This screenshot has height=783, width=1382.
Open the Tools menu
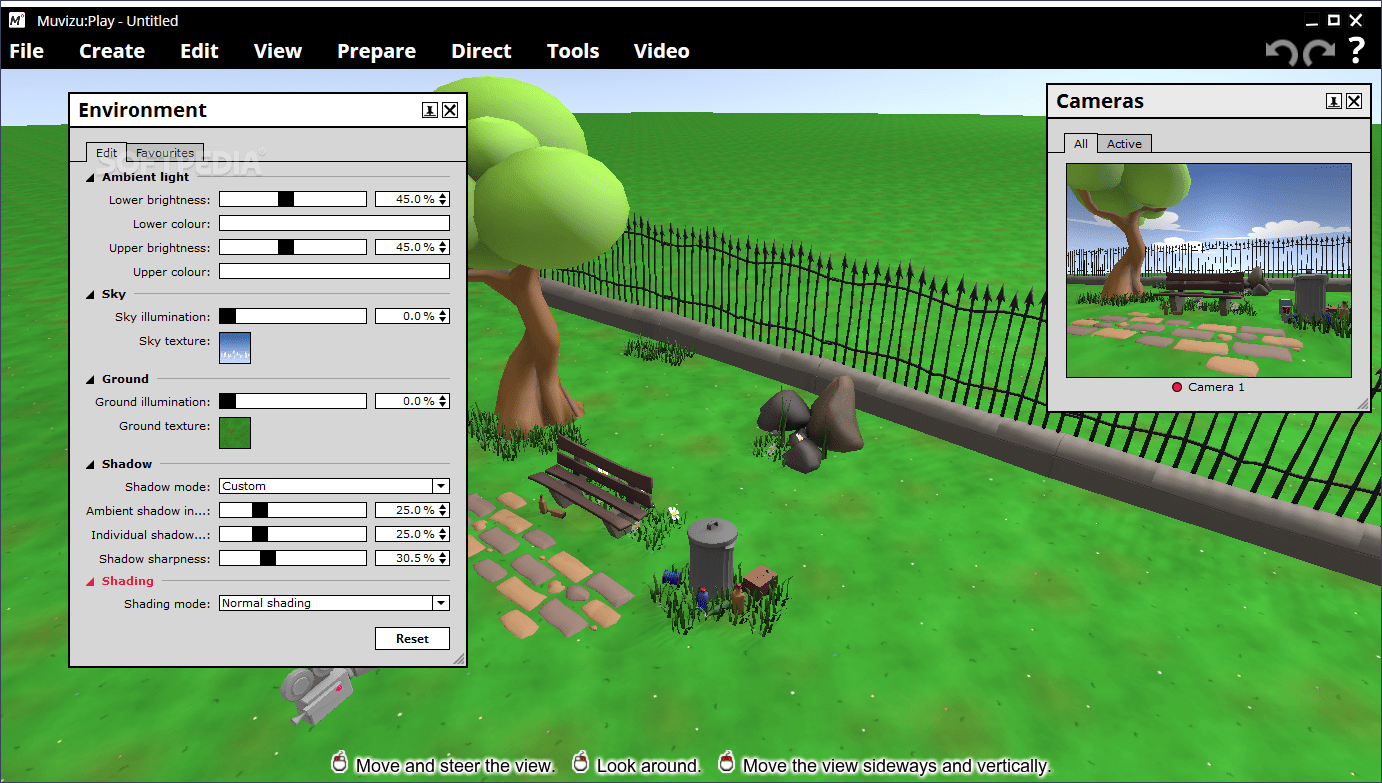click(x=573, y=51)
